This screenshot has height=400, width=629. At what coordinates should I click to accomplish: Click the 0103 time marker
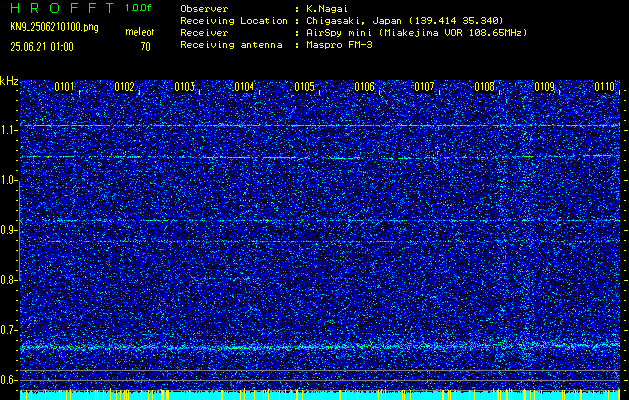click(185, 87)
